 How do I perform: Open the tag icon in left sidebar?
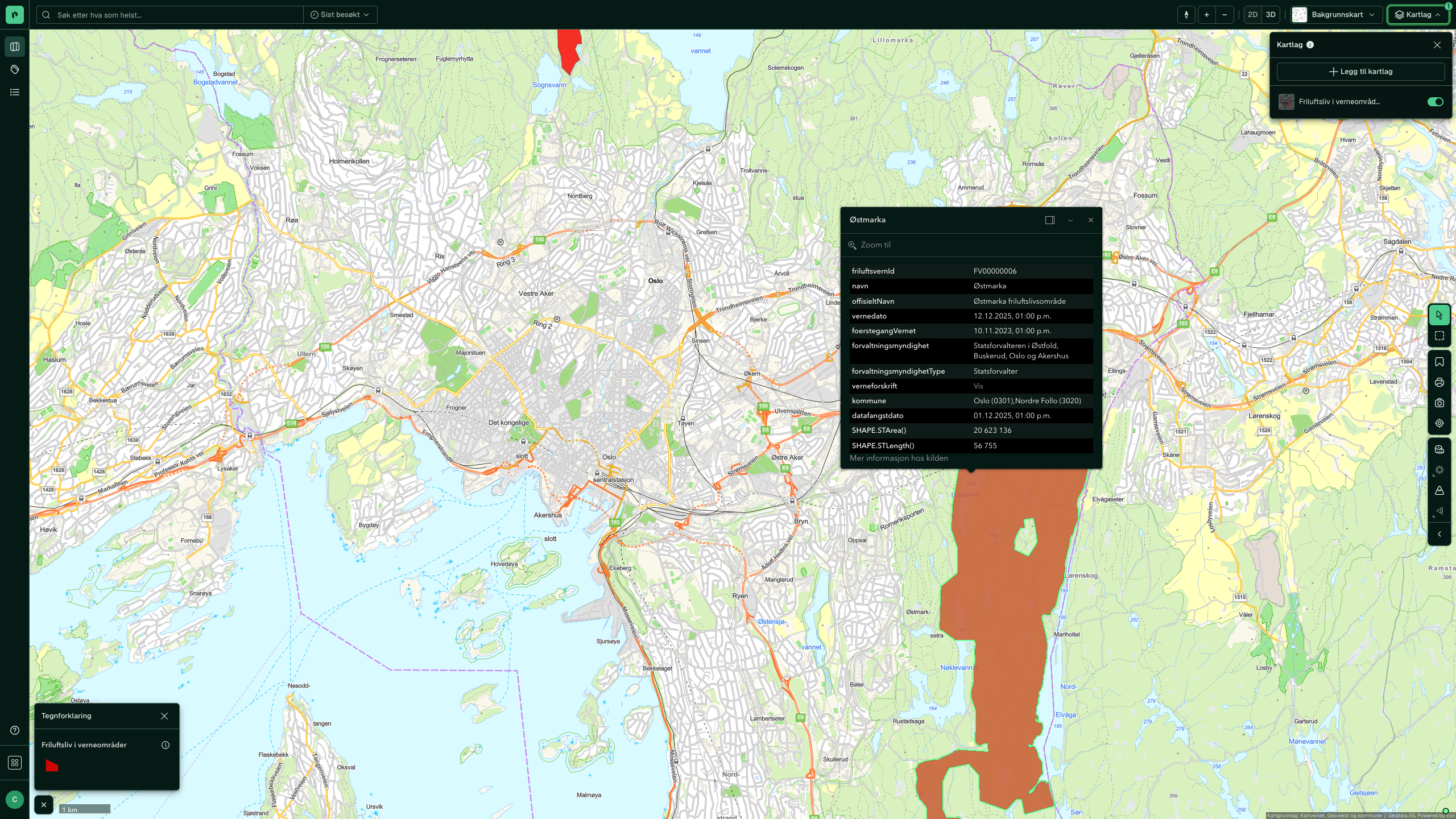pos(15,69)
